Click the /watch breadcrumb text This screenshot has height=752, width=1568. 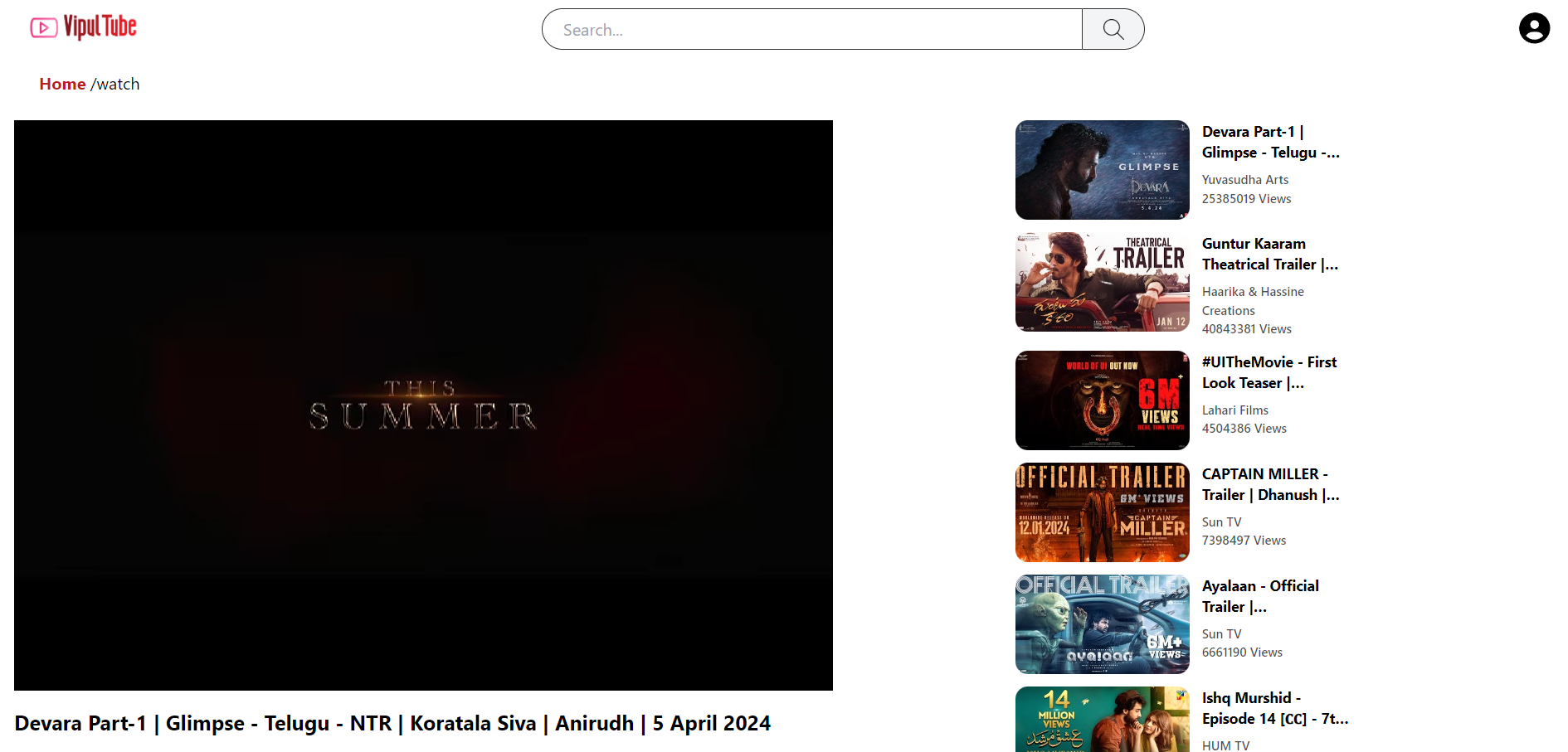coord(115,84)
